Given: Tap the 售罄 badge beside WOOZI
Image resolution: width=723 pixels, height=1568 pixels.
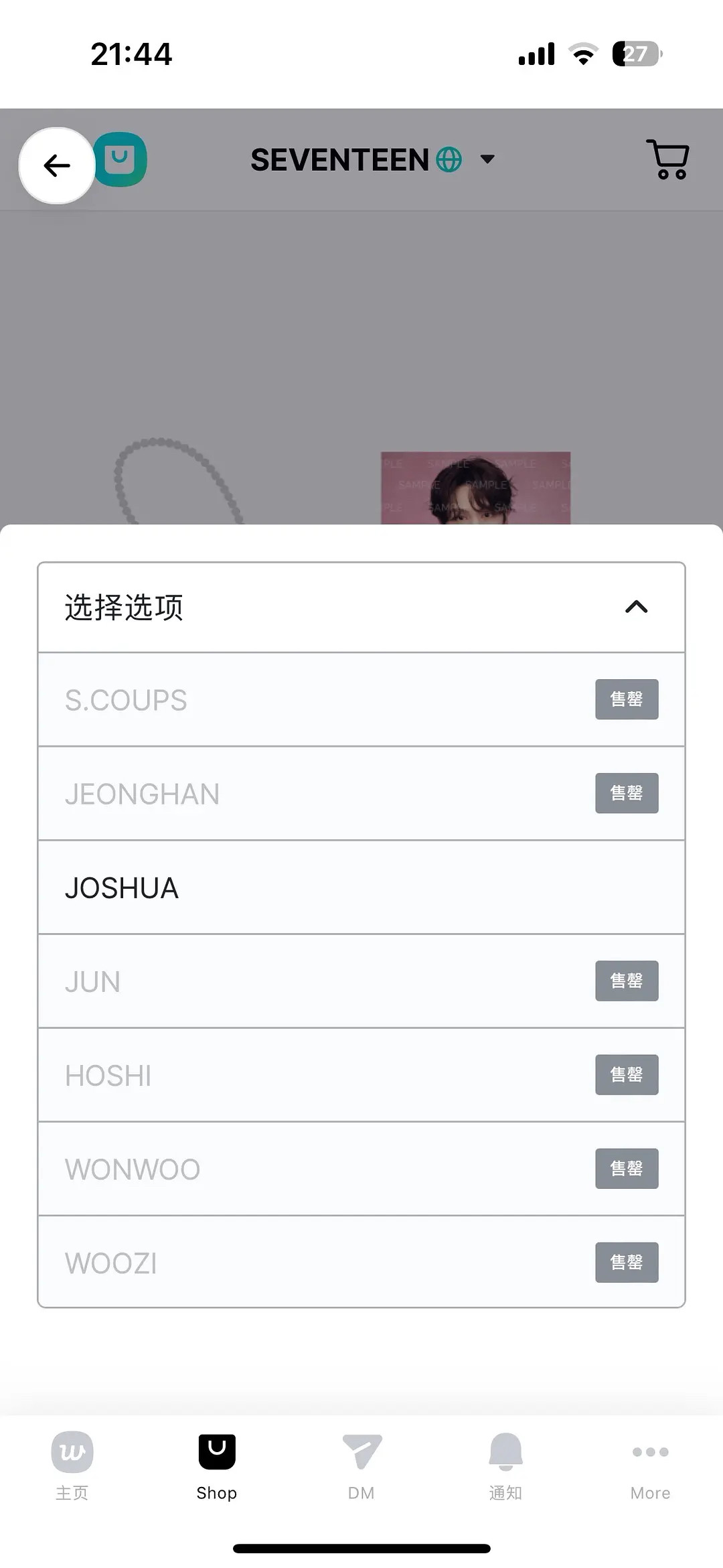Looking at the screenshot, I should 627,1263.
